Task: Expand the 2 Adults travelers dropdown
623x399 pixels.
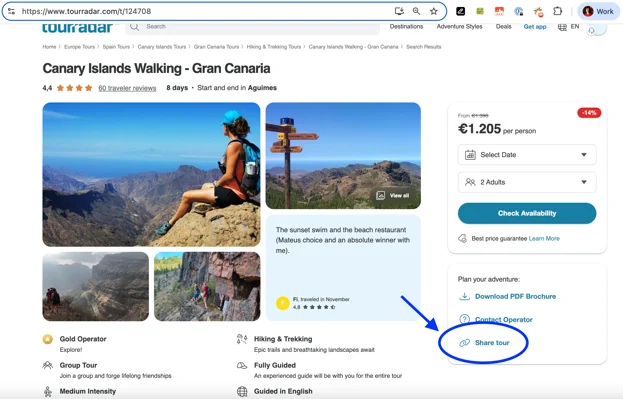Action: (x=527, y=182)
